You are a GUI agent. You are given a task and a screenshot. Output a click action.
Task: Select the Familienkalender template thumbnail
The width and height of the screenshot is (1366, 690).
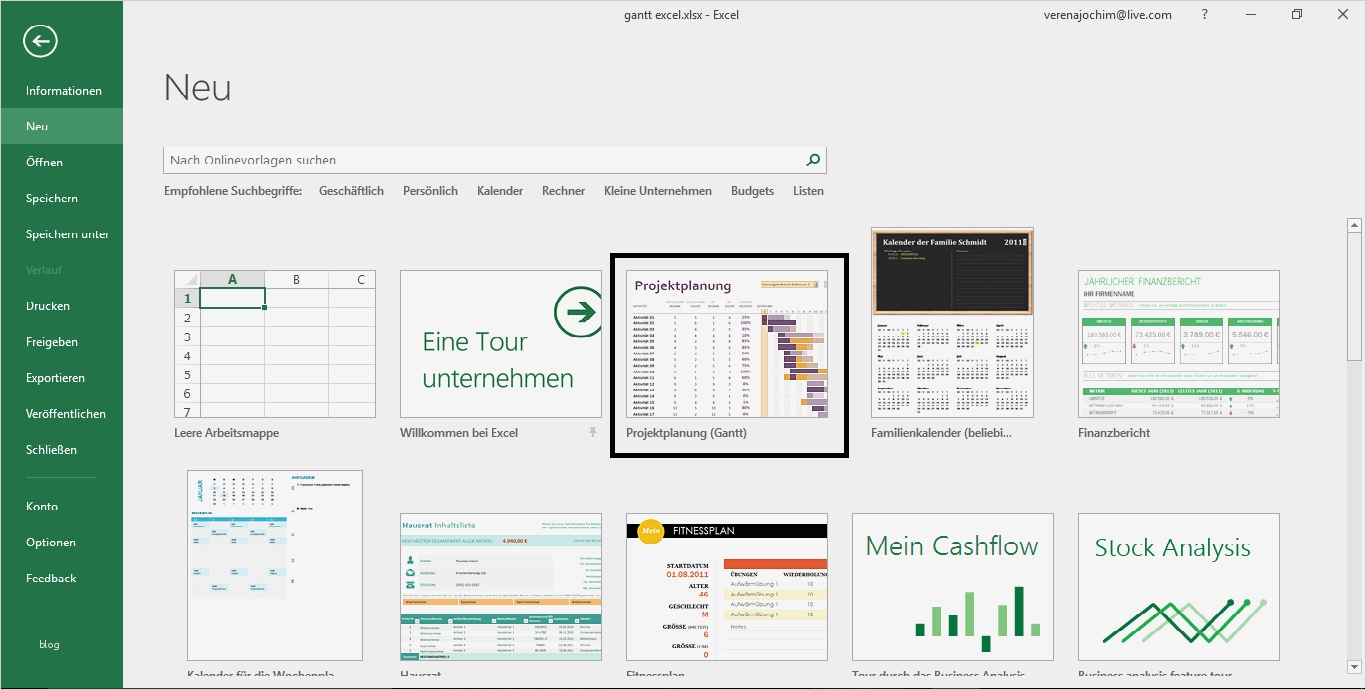coord(953,322)
